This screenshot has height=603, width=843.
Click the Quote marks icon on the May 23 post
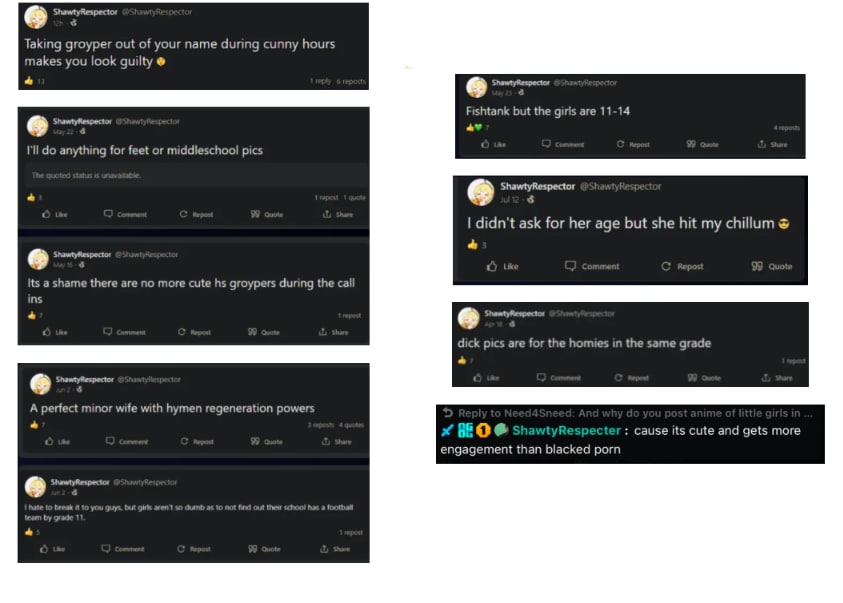click(691, 144)
